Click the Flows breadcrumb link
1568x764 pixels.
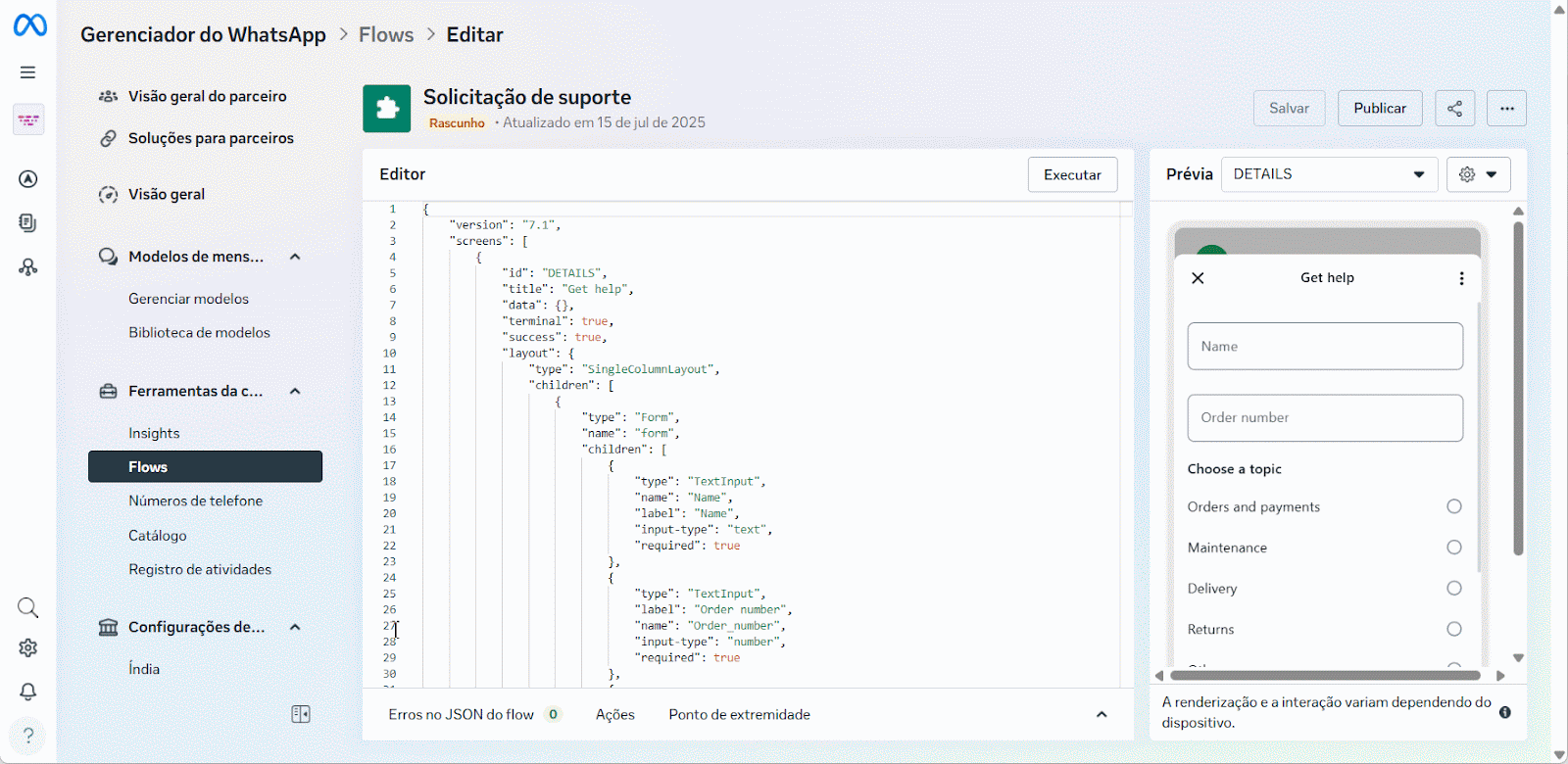(x=386, y=34)
